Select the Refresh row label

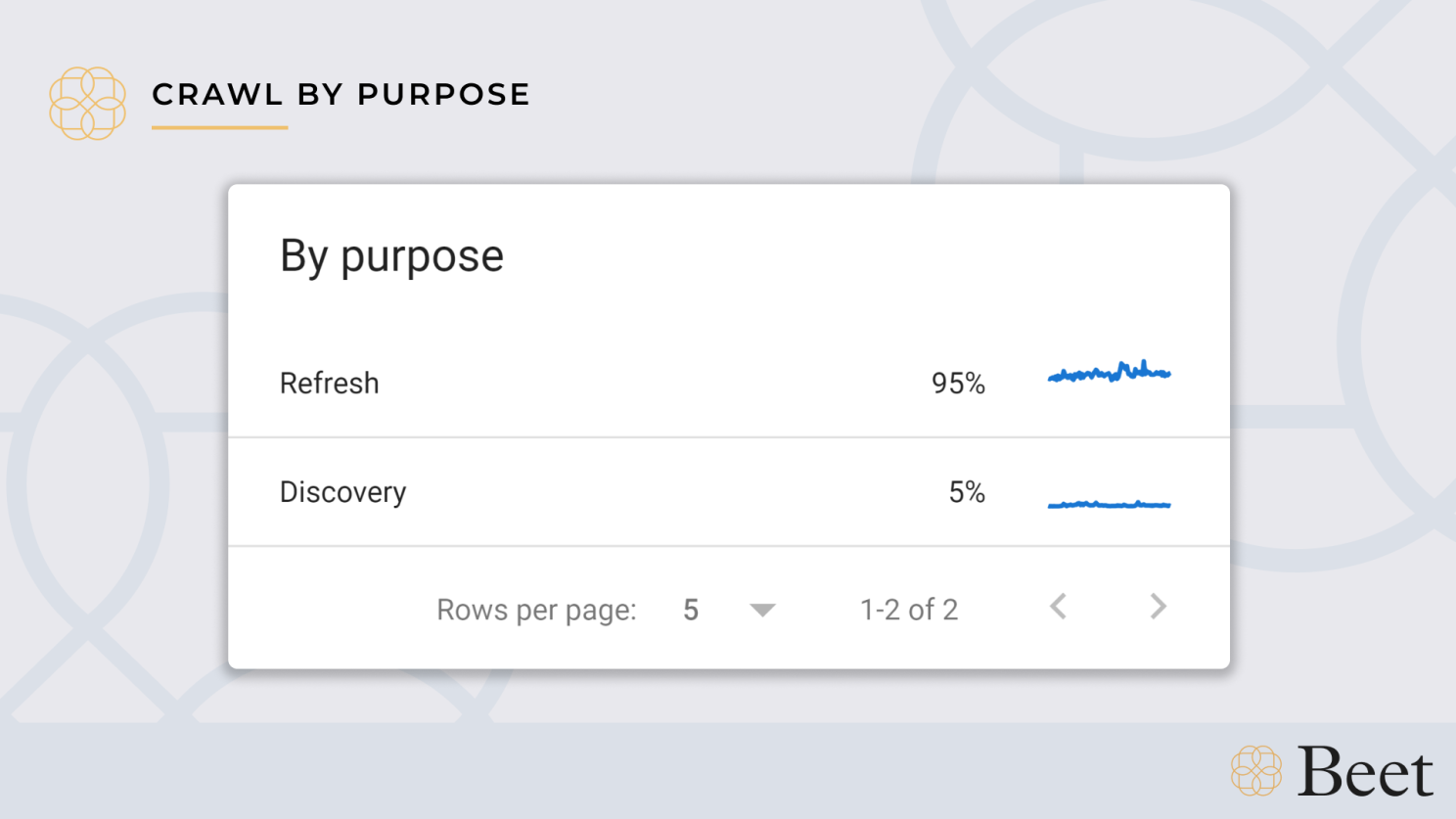coord(329,383)
